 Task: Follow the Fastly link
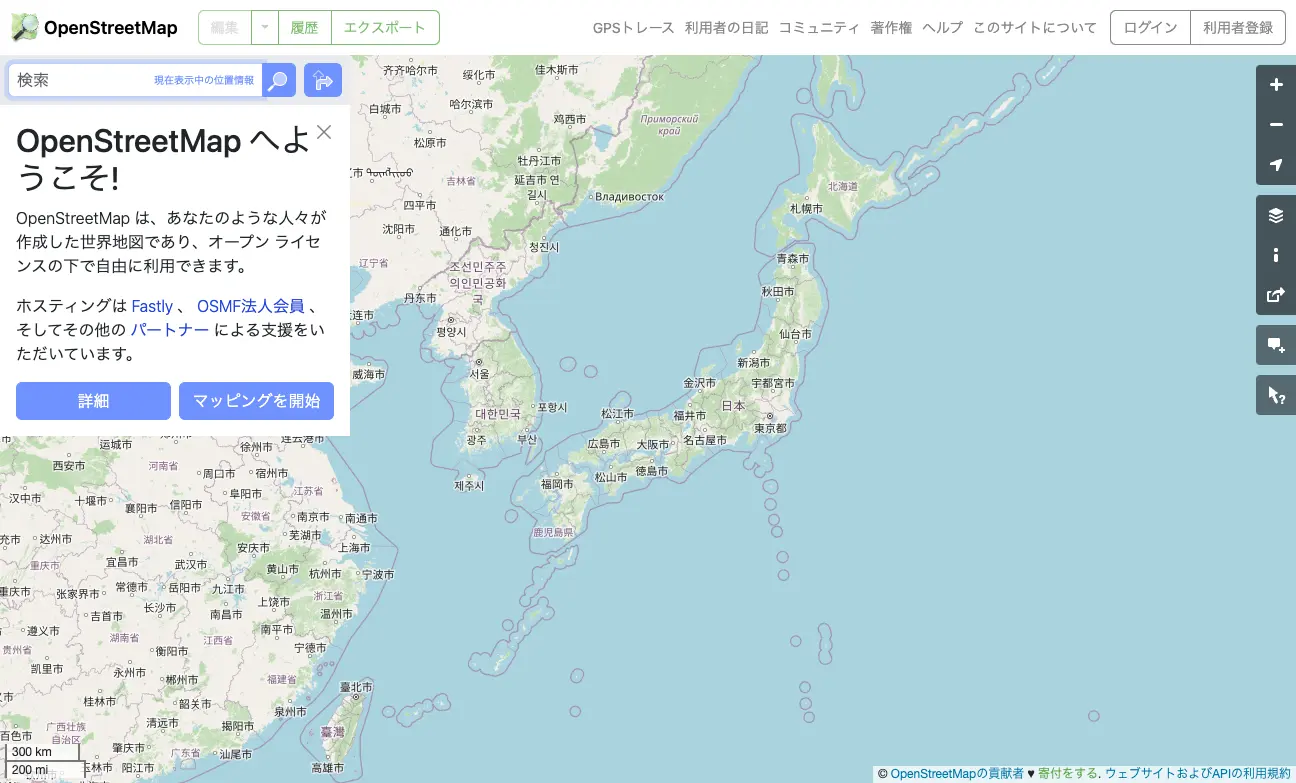point(152,306)
